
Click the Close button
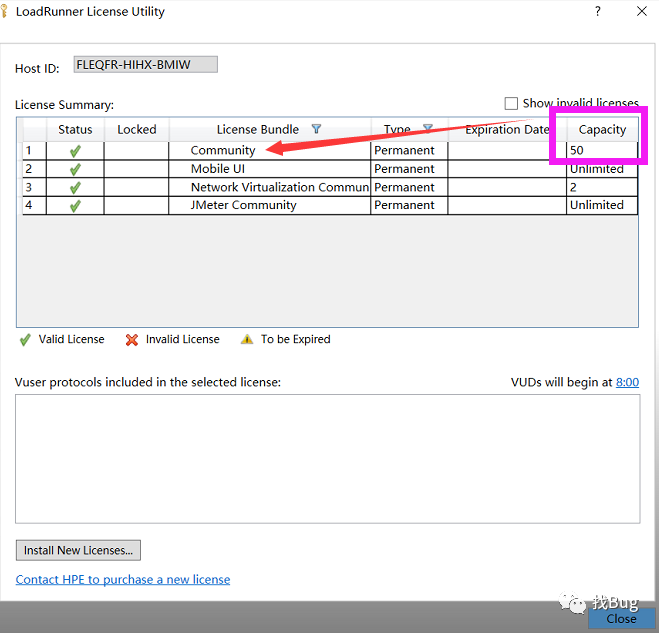coord(621,619)
